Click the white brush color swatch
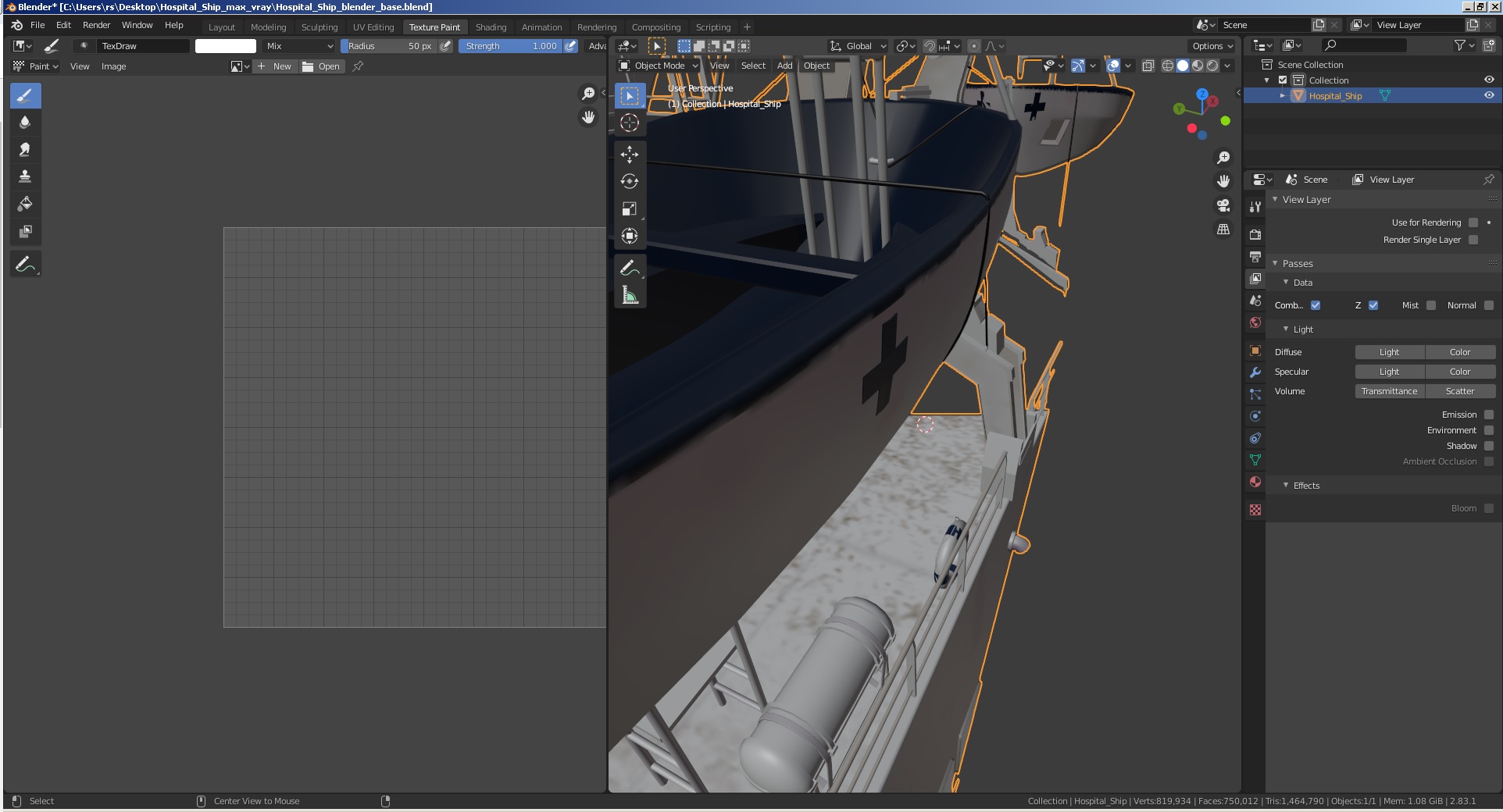Viewport: 1503px width, 812px height. 226,46
